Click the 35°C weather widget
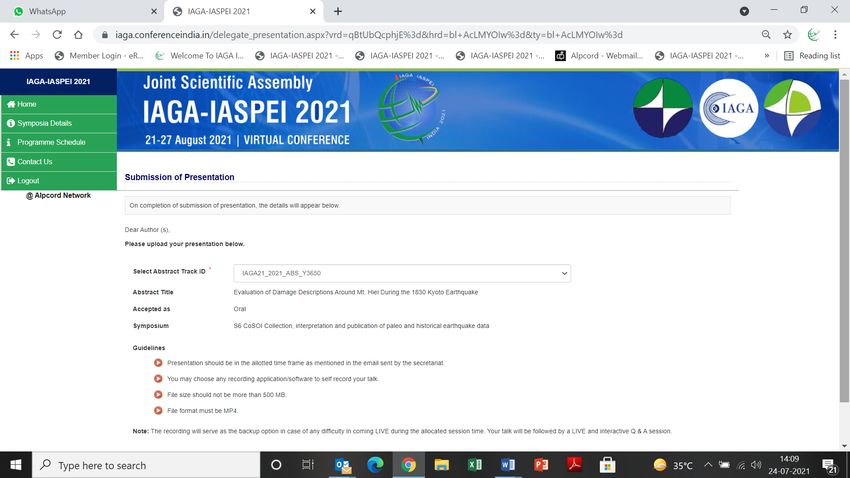The image size is (850, 478). (673, 465)
